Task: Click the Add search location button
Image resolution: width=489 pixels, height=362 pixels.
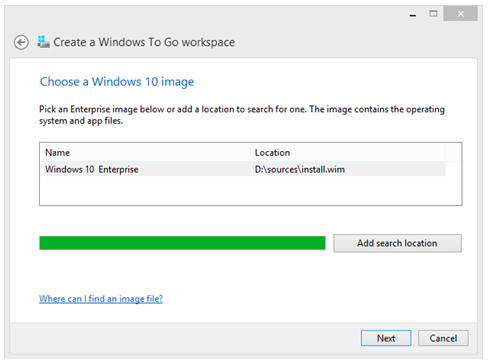Action: (x=397, y=243)
